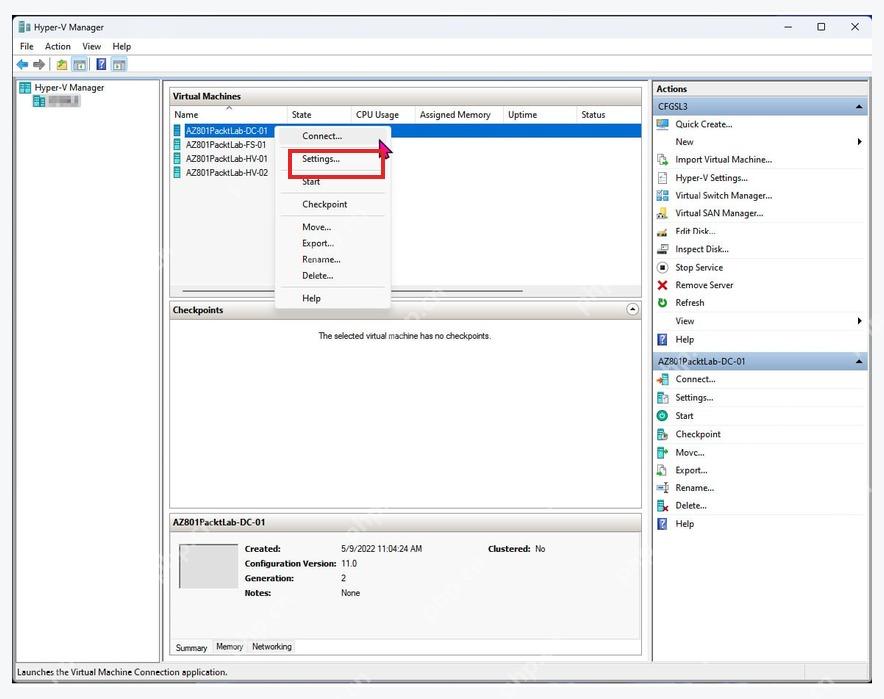Click the Up one level folder icon
Image resolution: width=884 pixels, height=699 pixels.
pos(61,65)
